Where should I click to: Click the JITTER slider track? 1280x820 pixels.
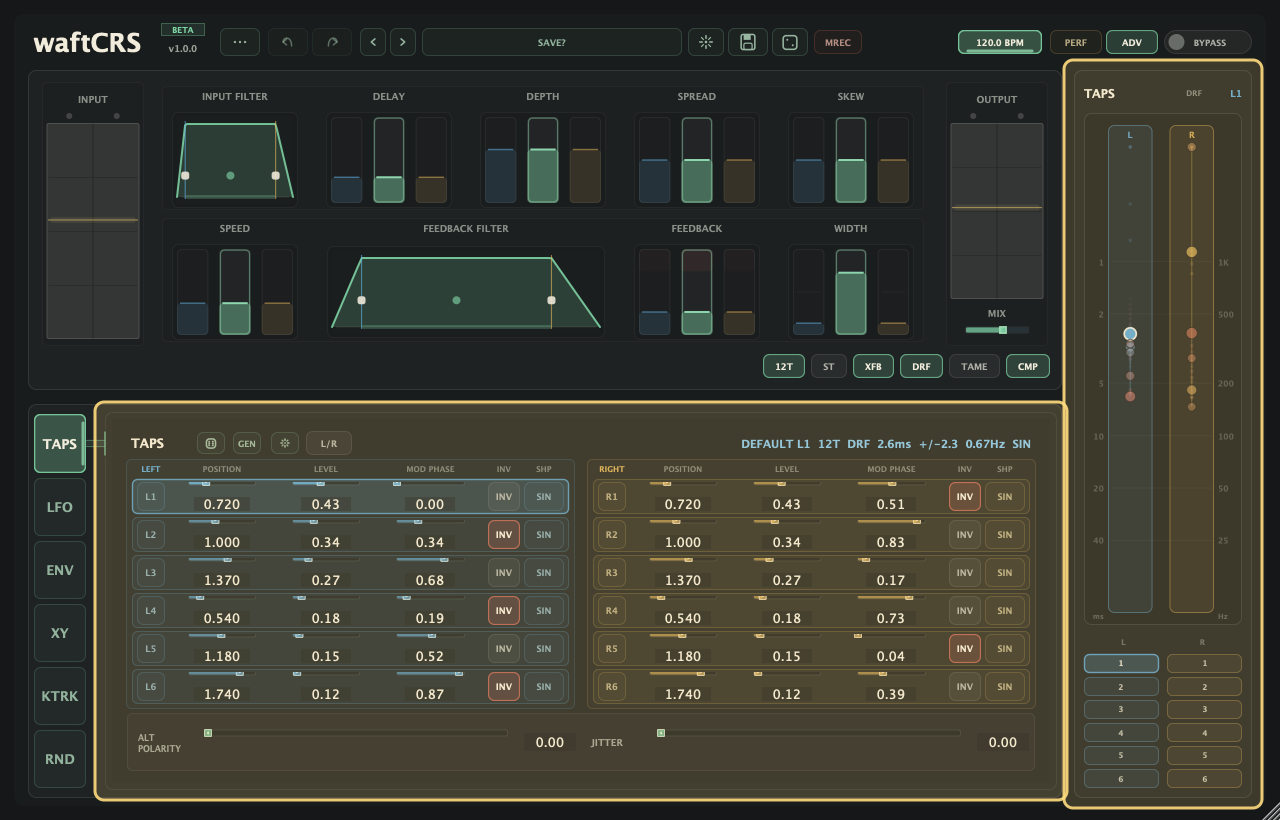click(x=808, y=733)
